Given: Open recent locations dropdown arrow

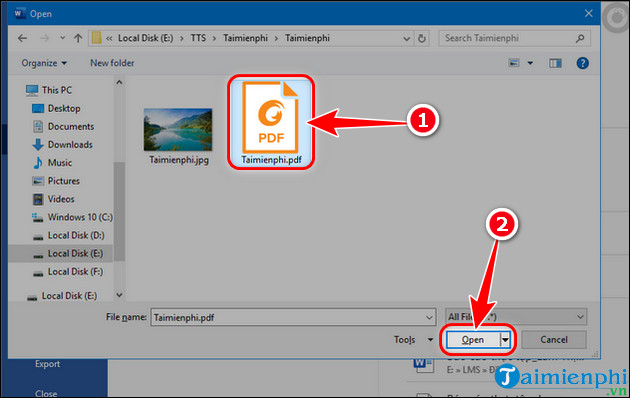Looking at the screenshot, I should coord(62,38).
